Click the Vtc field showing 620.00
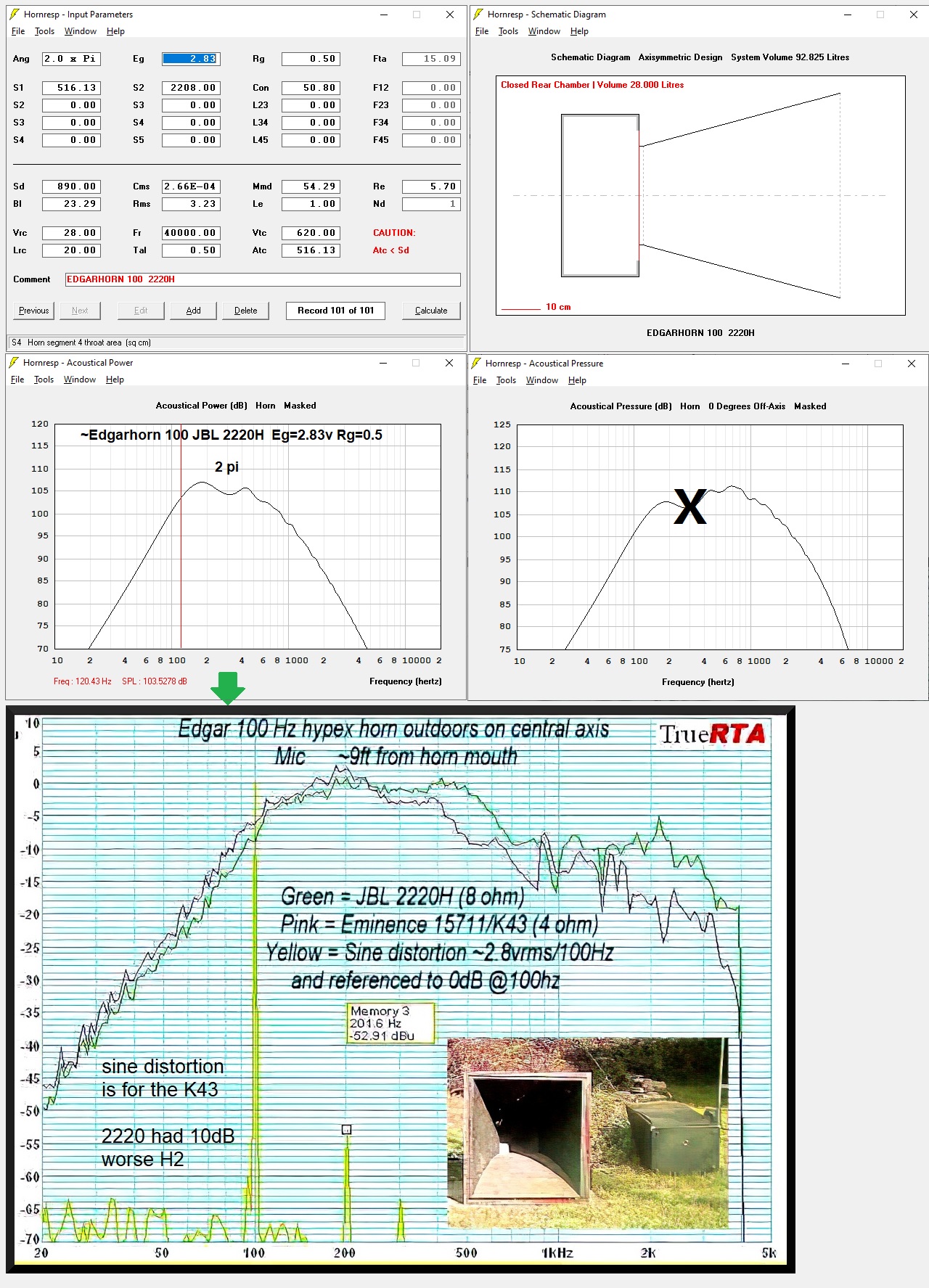Screen dimensions: 929x1288 [x=311, y=233]
